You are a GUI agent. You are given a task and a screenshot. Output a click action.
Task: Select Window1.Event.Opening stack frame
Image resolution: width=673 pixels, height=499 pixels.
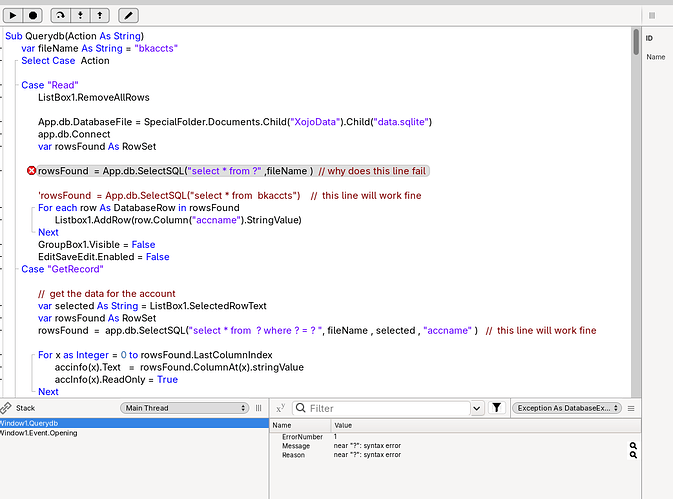[x=134, y=433]
